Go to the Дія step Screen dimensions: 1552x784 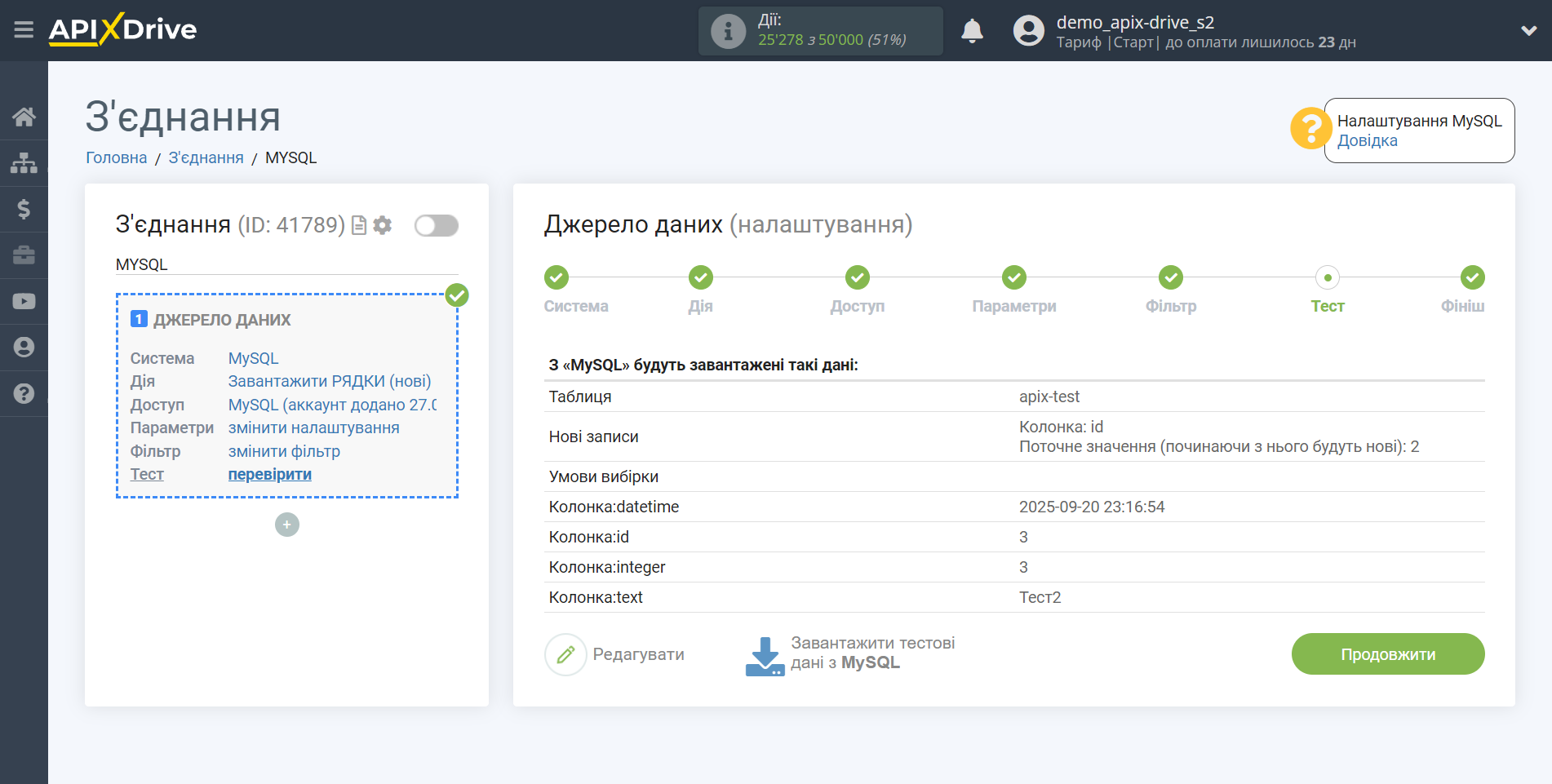click(700, 277)
